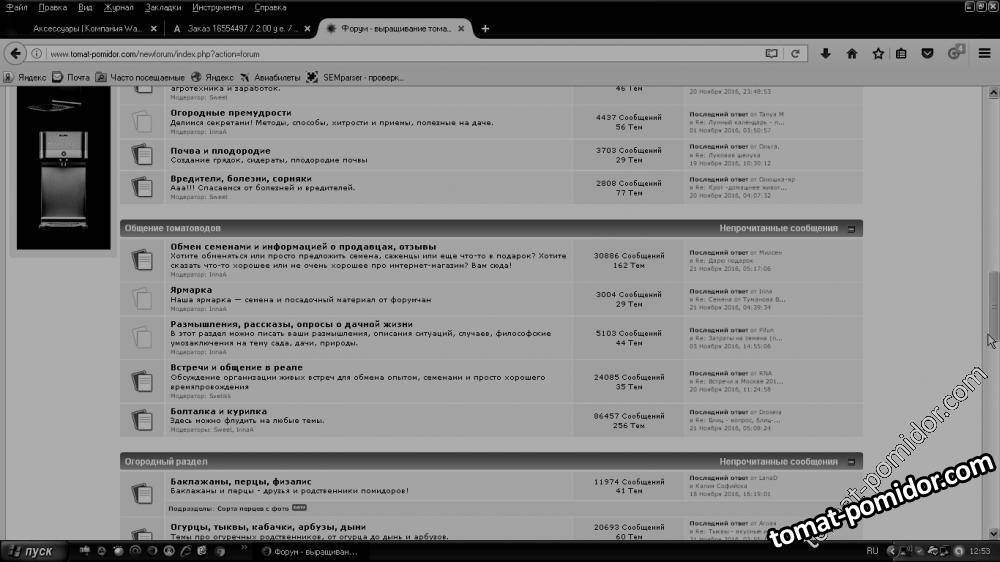Open the Закладки menu
The width and height of the screenshot is (1000, 562).
(161, 7)
